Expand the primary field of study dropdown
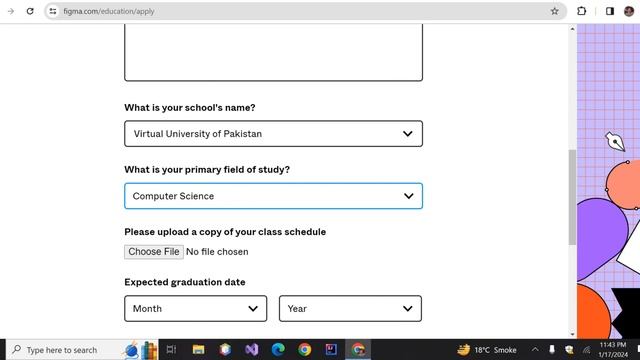The width and height of the screenshot is (640, 360). point(273,196)
